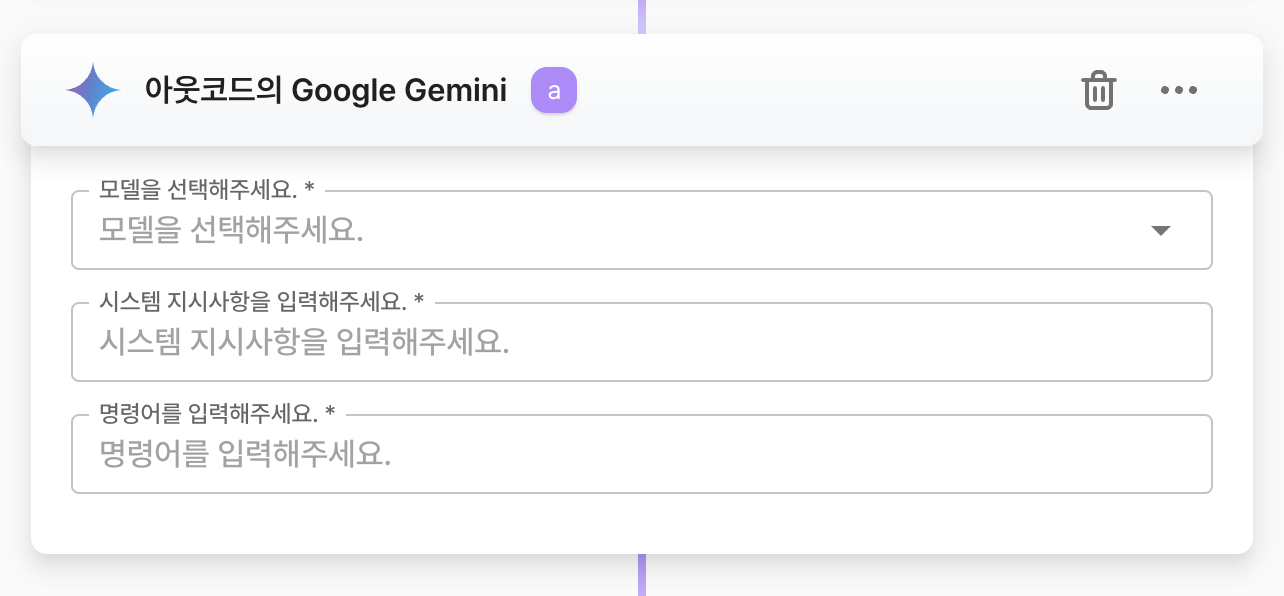Click the 시스템 지시사항을 입력해주세요 field label

tap(253, 301)
